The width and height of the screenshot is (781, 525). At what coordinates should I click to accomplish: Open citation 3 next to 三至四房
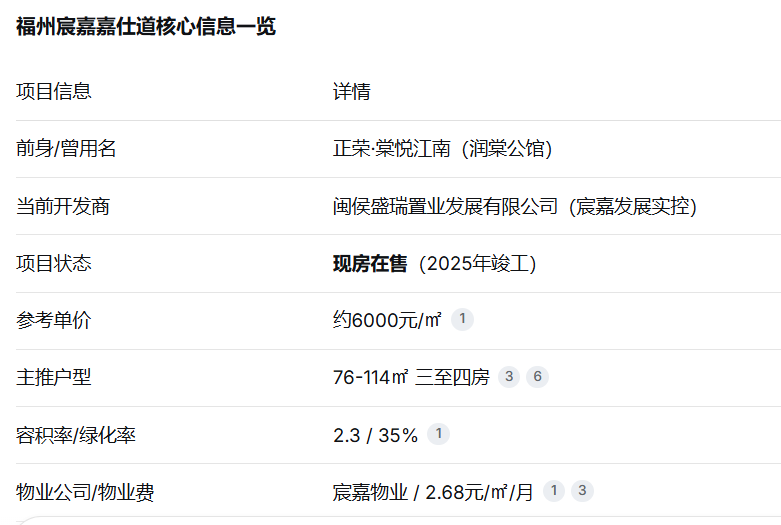(x=509, y=377)
